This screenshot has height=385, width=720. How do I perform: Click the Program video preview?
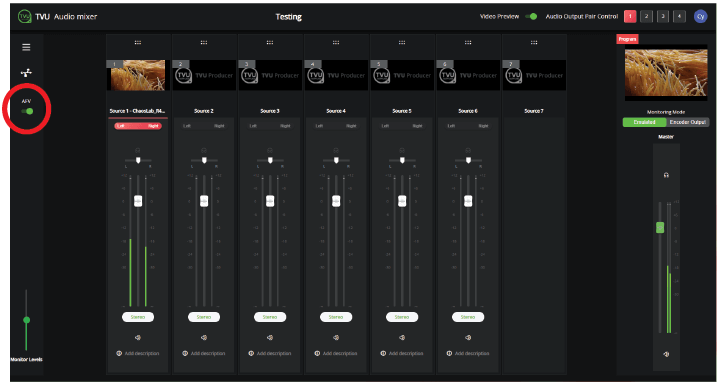[666, 73]
